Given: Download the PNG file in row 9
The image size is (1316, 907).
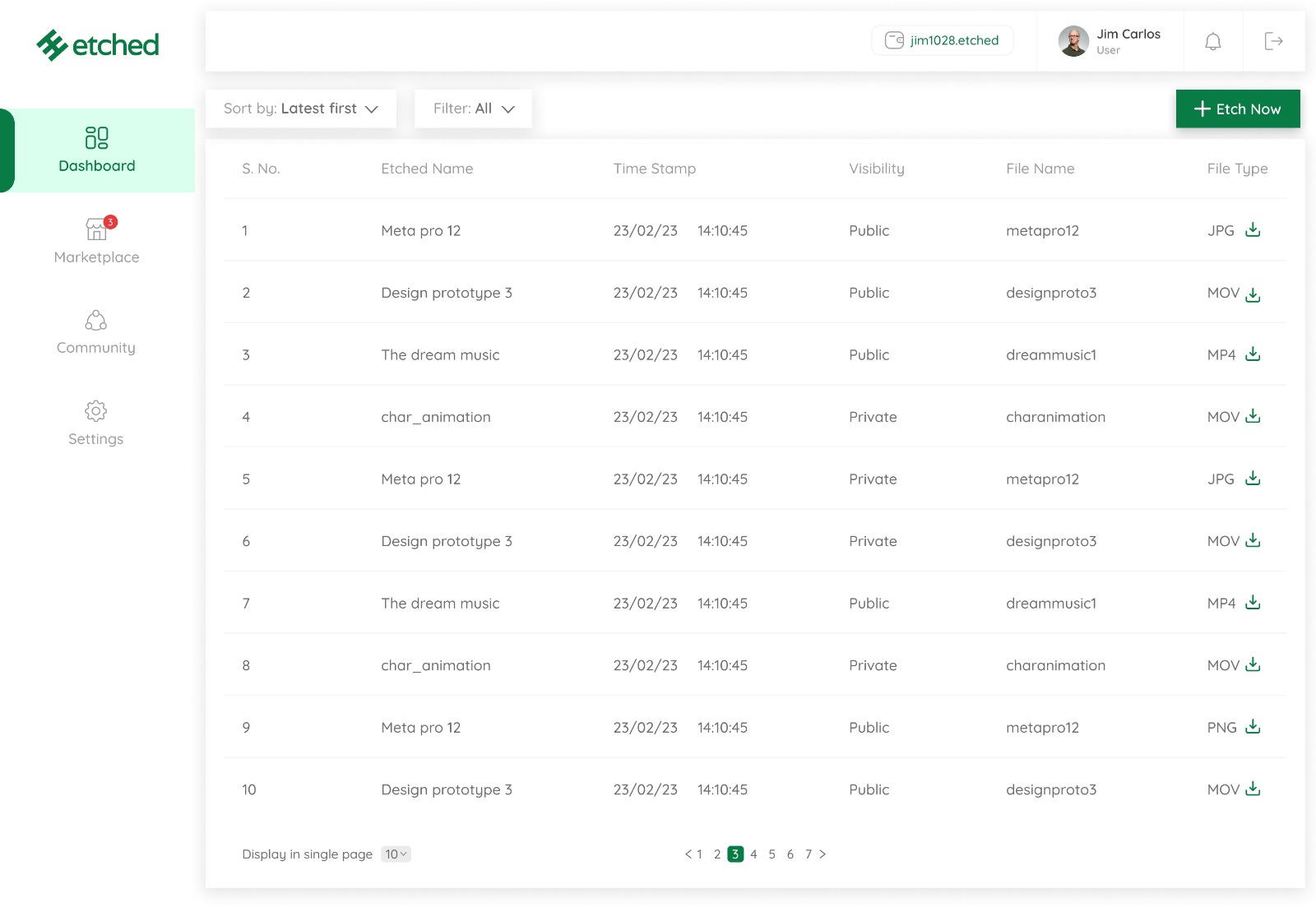Looking at the screenshot, I should (x=1253, y=727).
